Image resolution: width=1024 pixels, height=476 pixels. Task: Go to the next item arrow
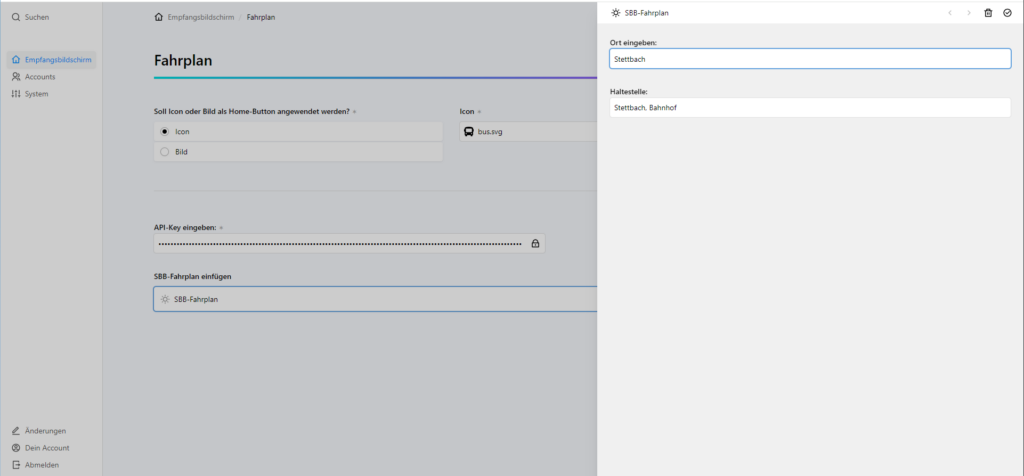(968, 12)
